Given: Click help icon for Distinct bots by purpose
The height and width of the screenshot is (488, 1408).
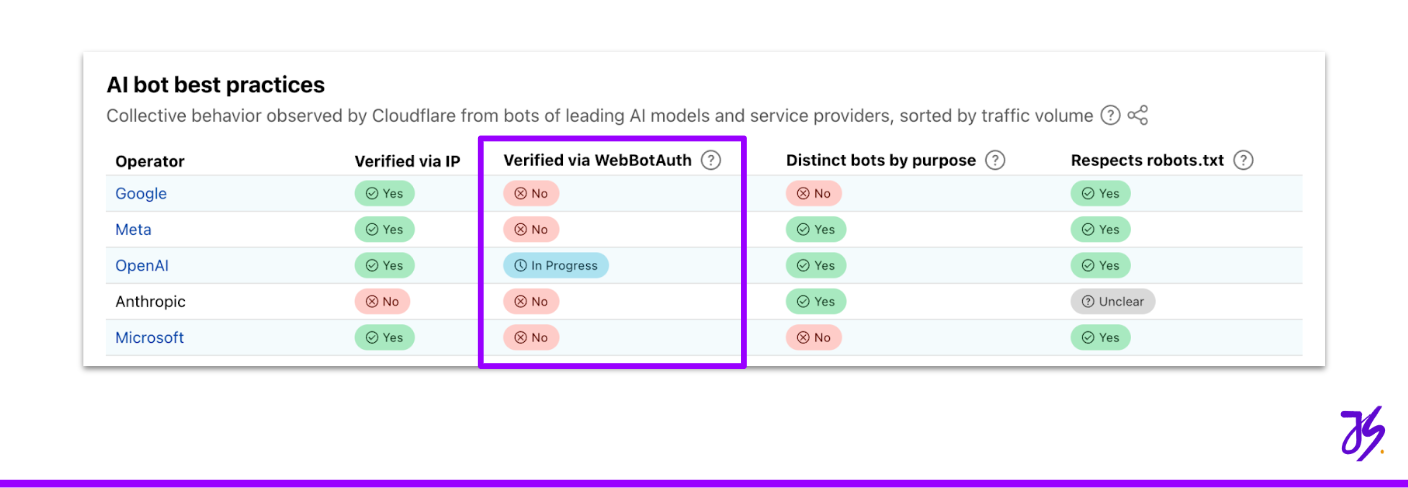Looking at the screenshot, I should click(994, 160).
